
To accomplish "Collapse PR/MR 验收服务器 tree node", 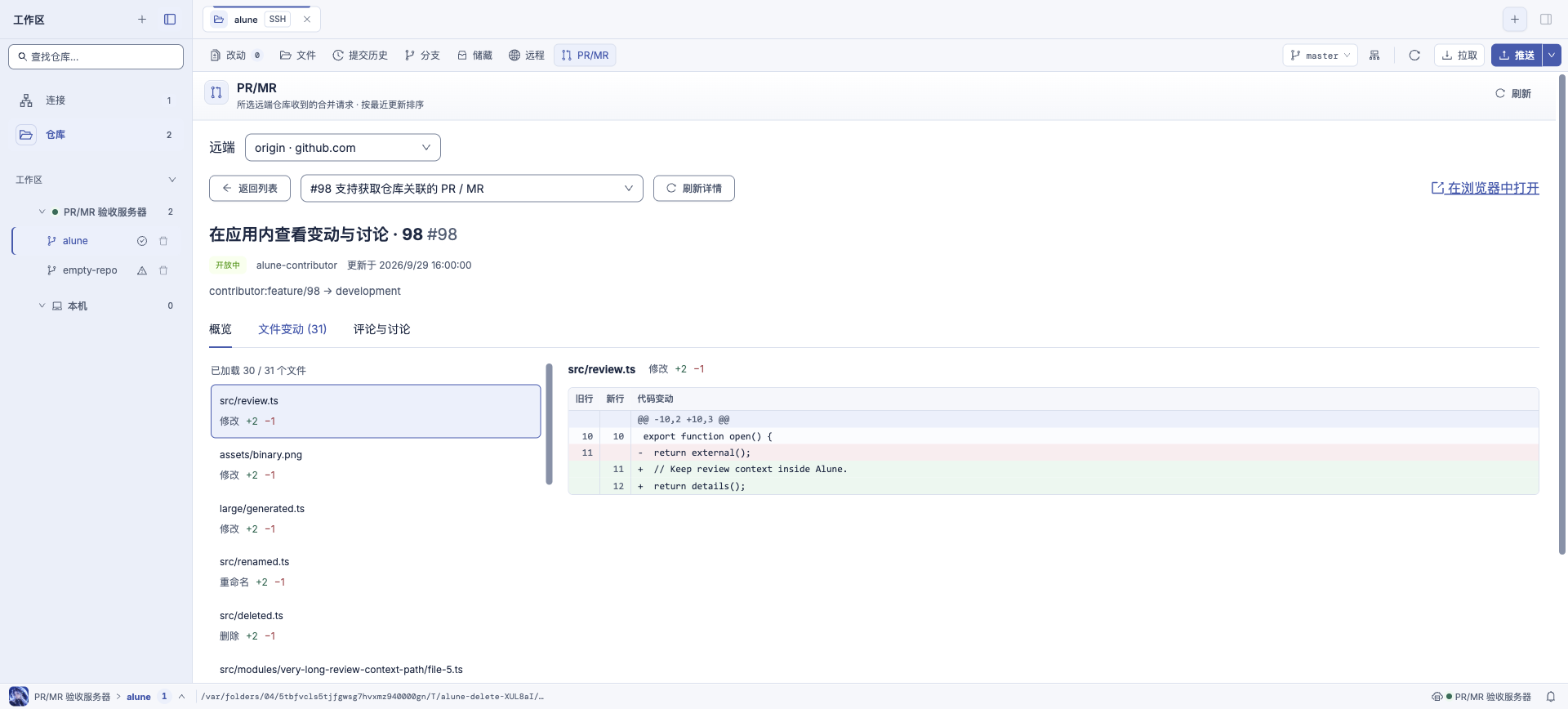I will [x=42, y=212].
